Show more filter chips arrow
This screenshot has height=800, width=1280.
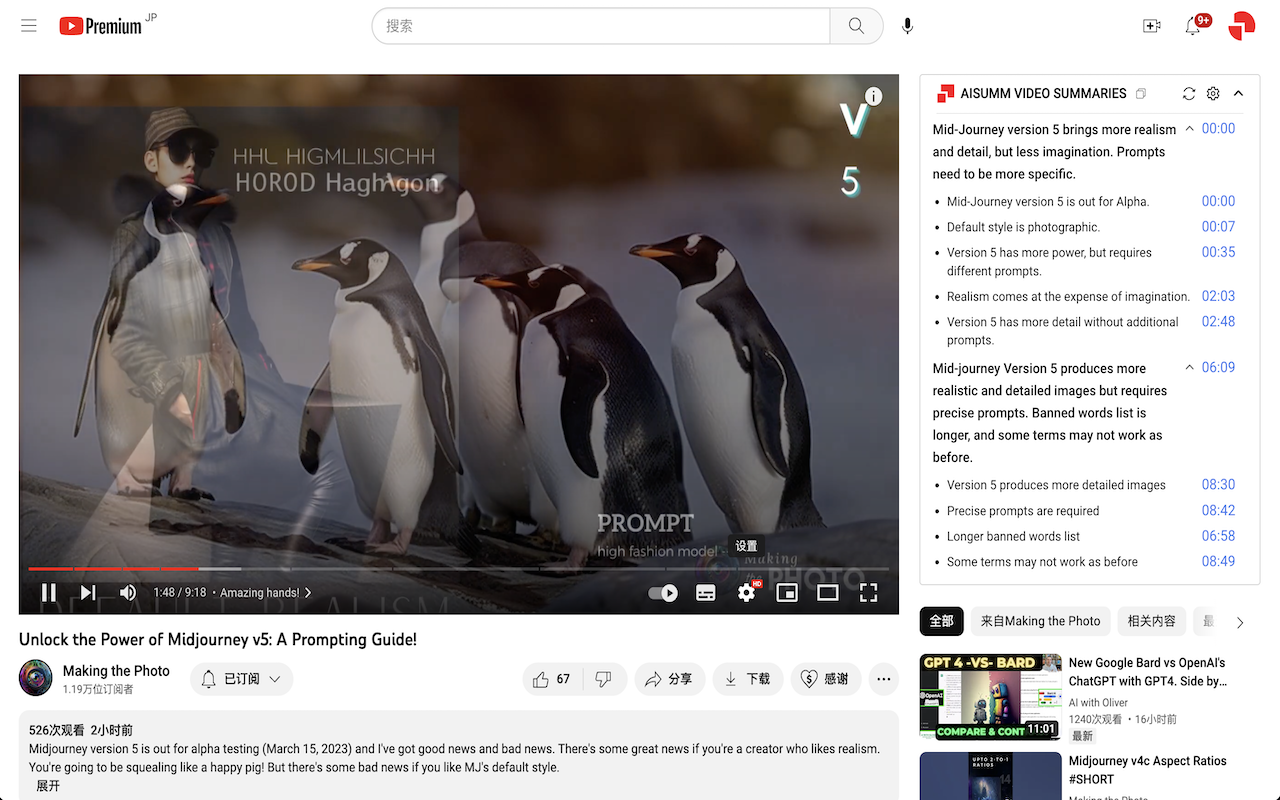(1240, 622)
